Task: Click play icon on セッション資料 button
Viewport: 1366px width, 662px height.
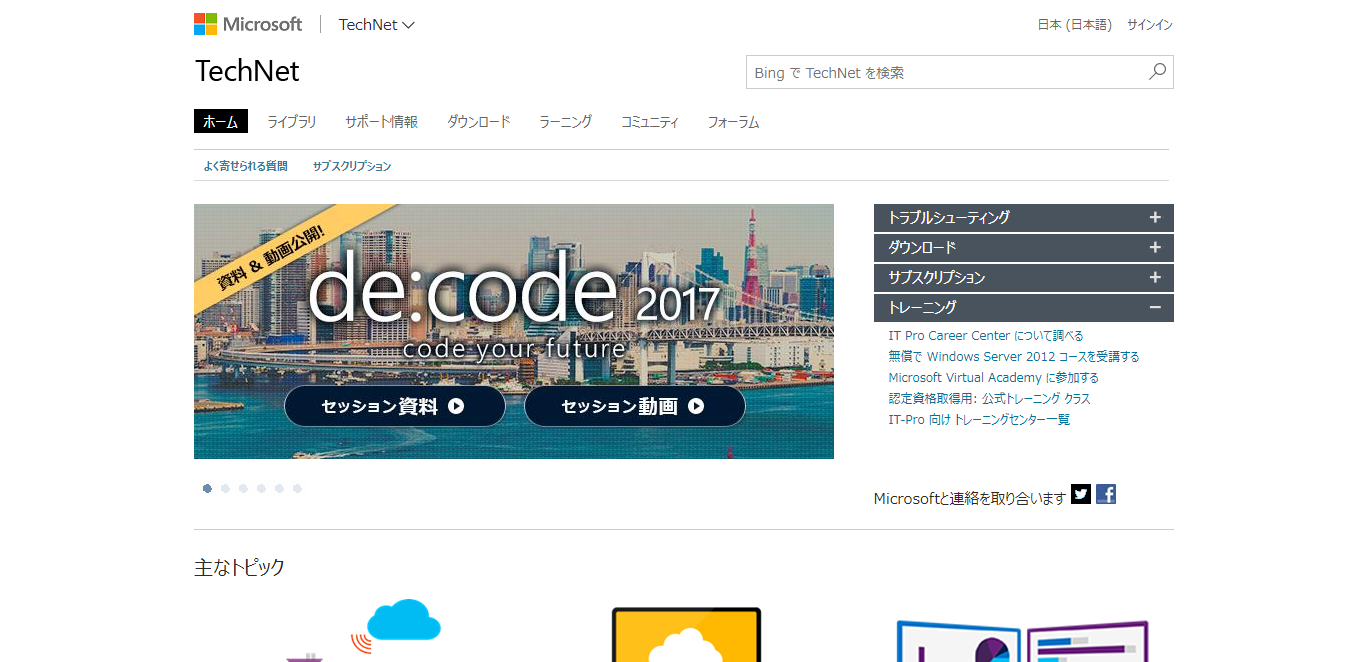Action: coord(456,406)
